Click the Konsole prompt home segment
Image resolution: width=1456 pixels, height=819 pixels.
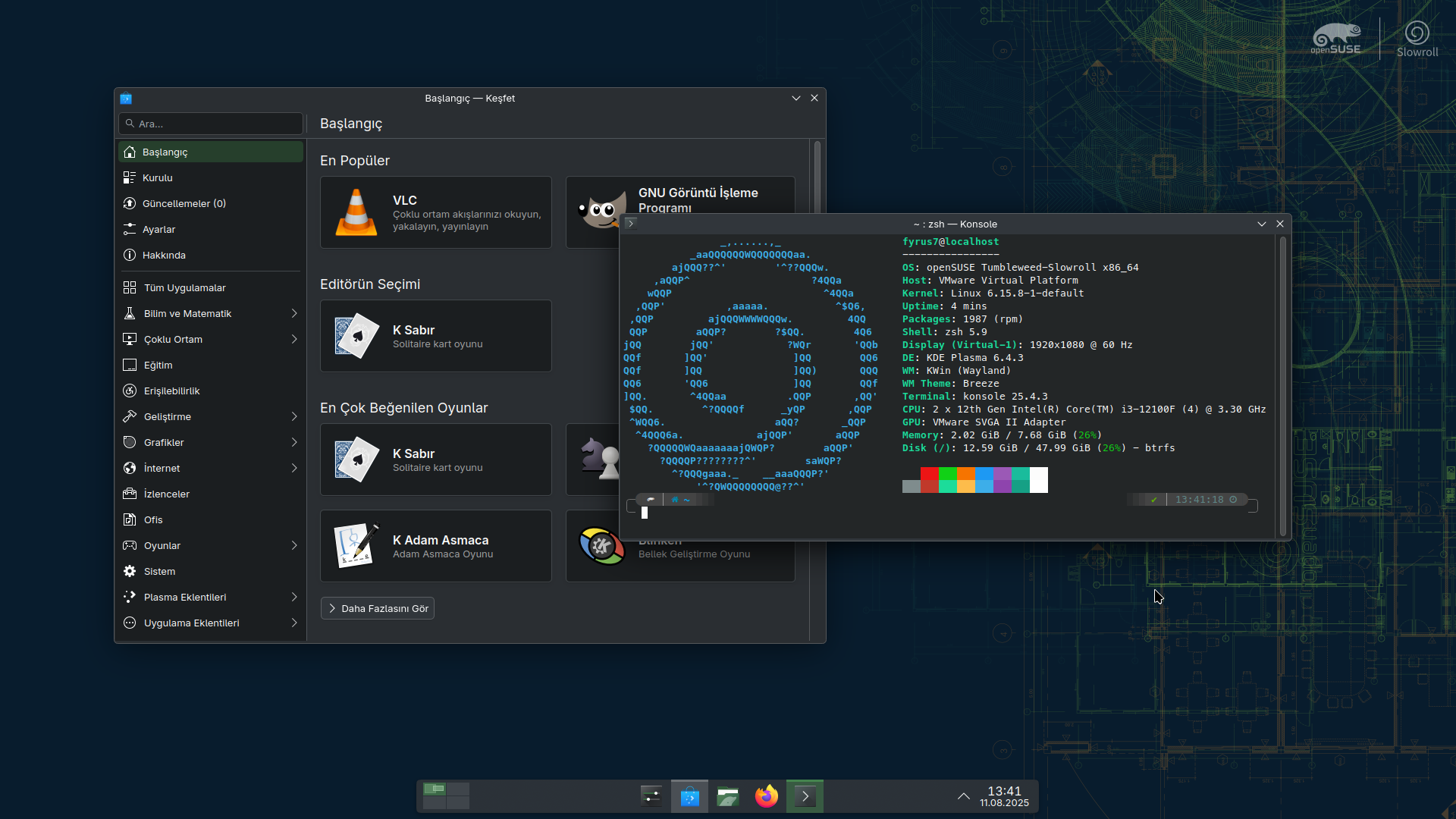click(x=682, y=500)
